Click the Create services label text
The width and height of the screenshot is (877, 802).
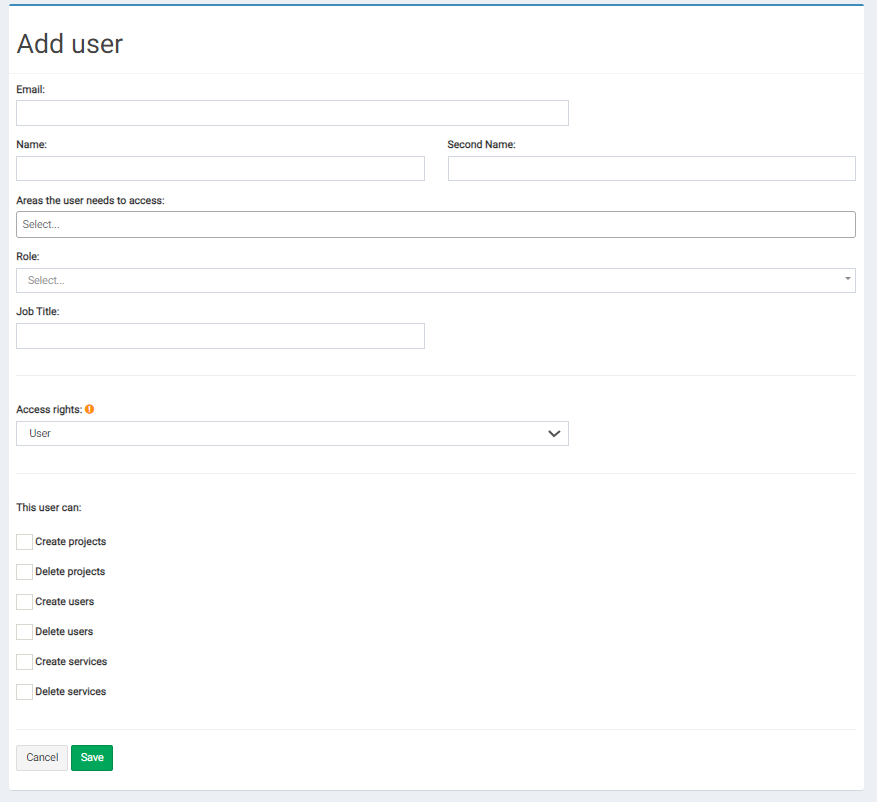(x=71, y=662)
